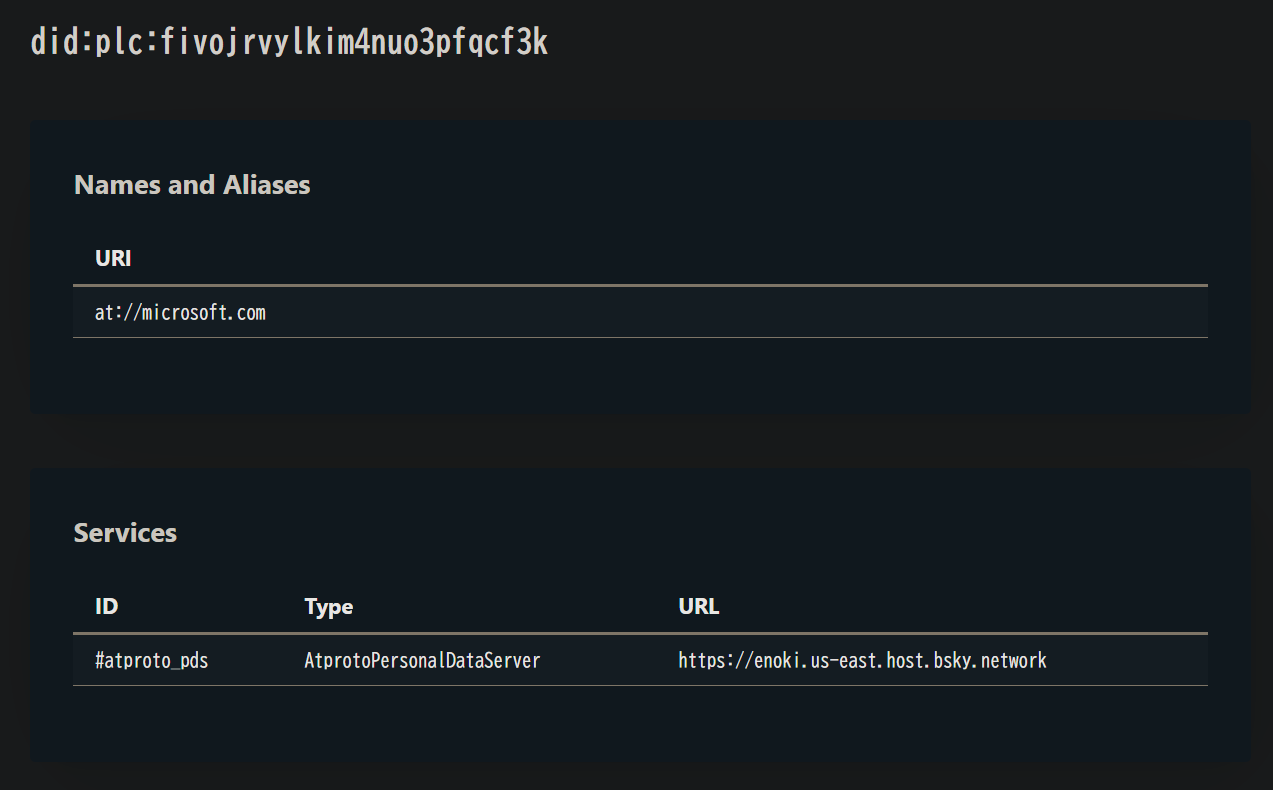Click the Names and Aliases heading
Viewport: 1273px width, 790px height.
(x=192, y=185)
